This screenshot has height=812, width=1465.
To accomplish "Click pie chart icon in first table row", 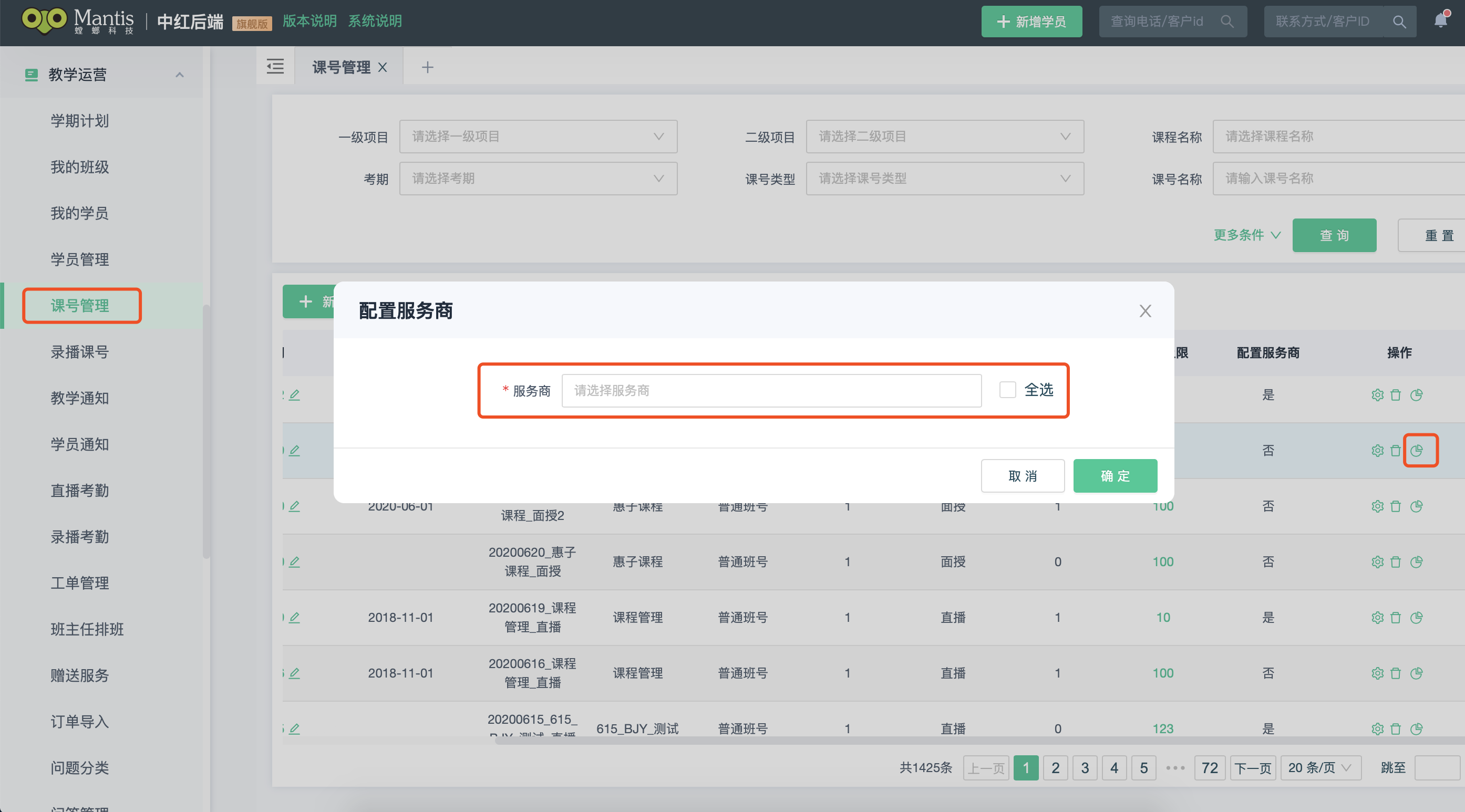I will (x=1416, y=394).
